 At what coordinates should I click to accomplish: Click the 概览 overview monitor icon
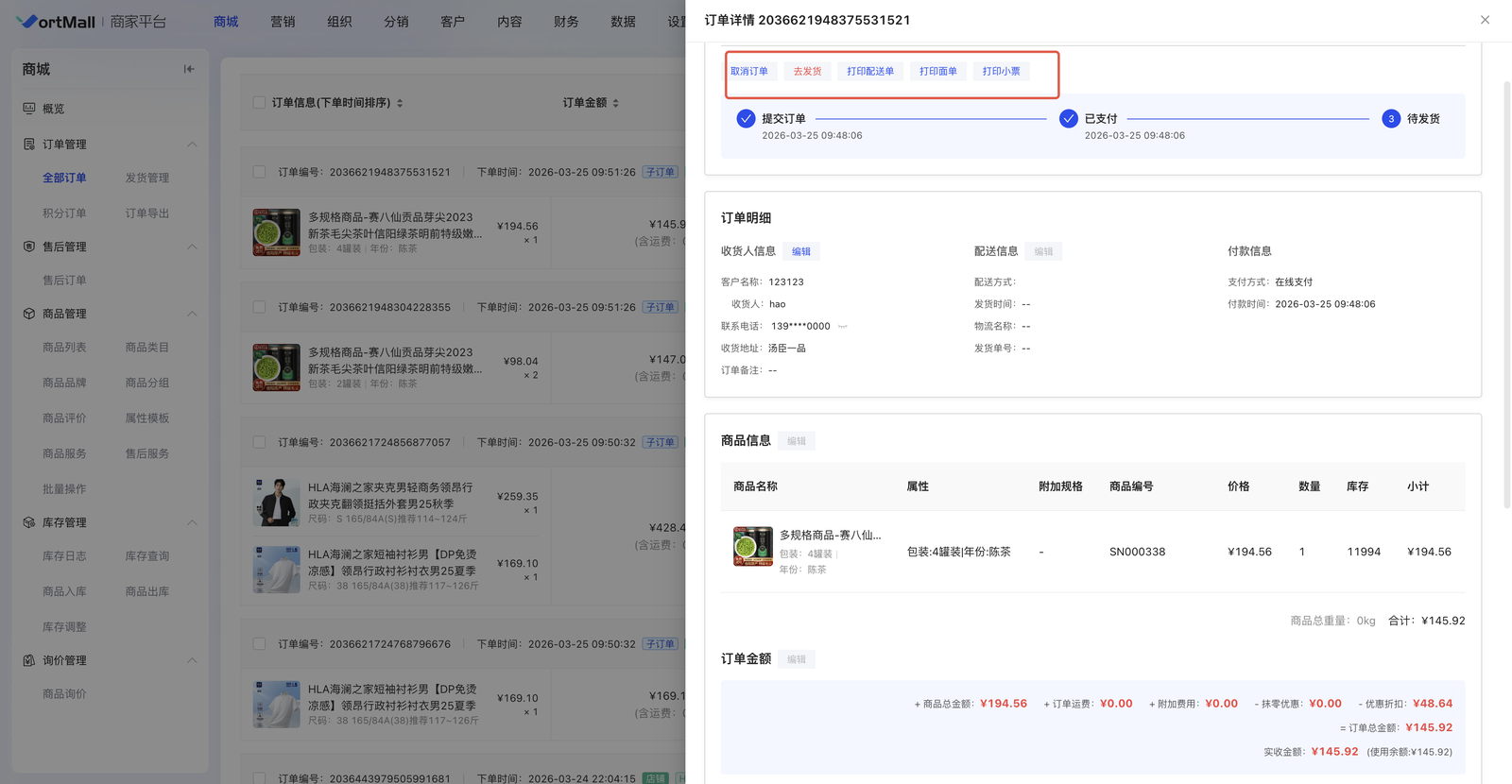29,109
